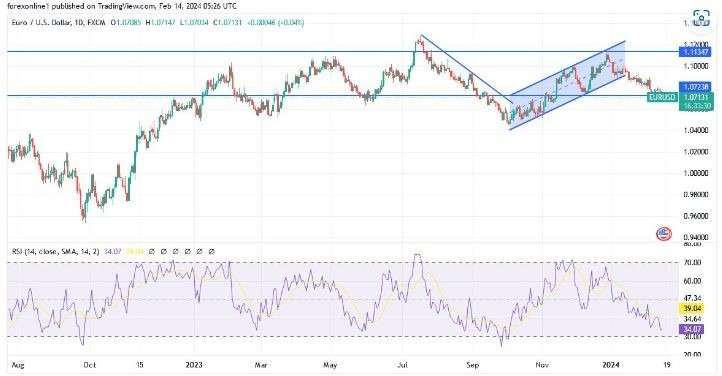Click the May label on time axis

click(x=330, y=365)
